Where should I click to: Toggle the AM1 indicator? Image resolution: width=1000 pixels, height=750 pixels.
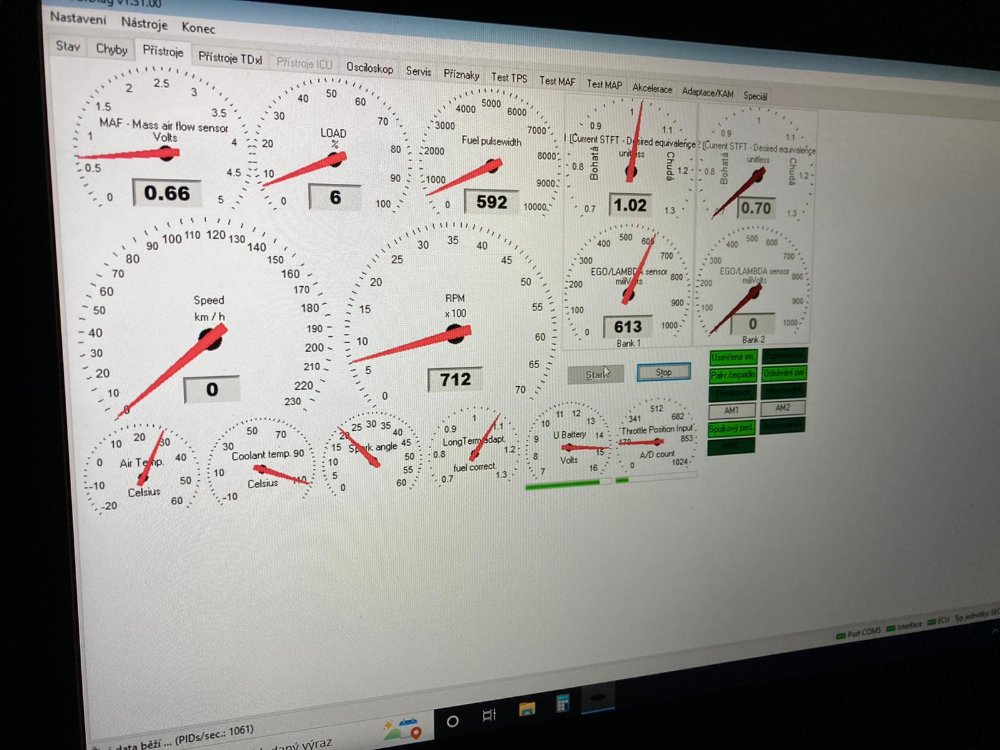[731, 410]
